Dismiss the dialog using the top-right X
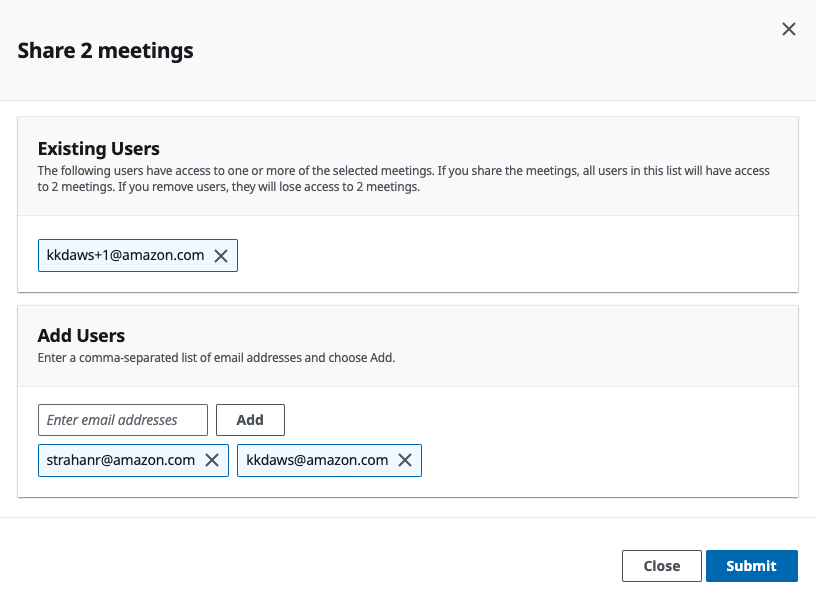Screen dimensions: 816x593 (x=789, y=29)
